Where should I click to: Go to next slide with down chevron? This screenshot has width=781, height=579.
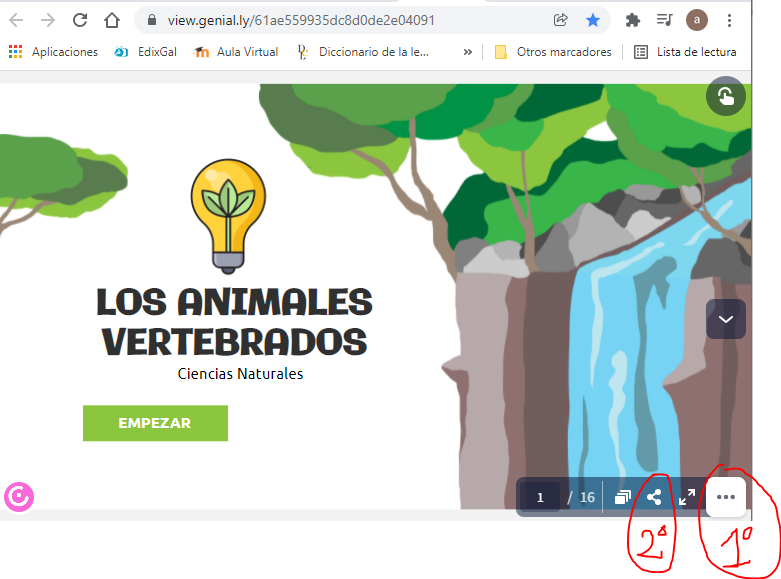(x=726, y=319)
